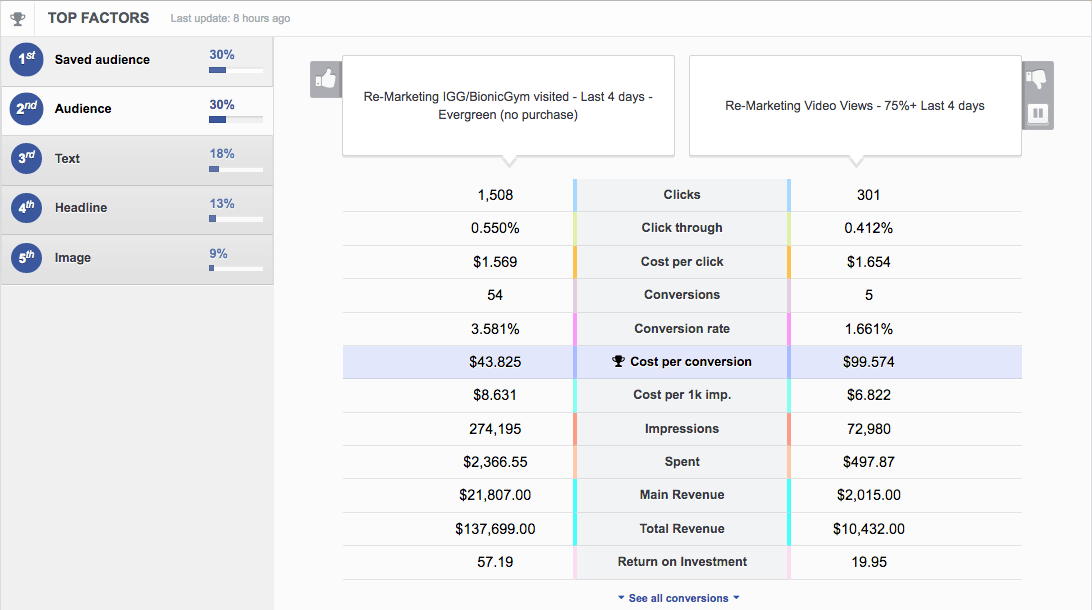Screen dimensions: 1092x610
Task: Click the Saved audience 30% progress bar
Action: point(236,70)
